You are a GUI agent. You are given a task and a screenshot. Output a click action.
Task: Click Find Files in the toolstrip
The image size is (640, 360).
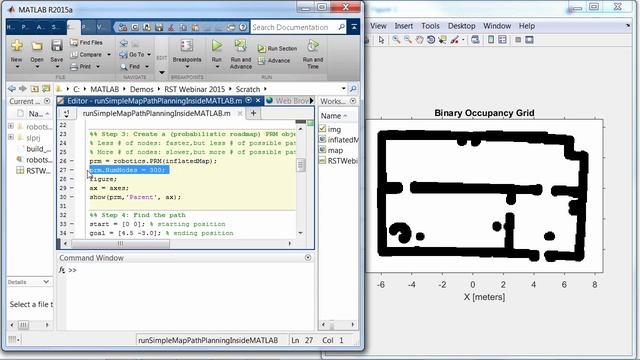pyautogui.click(x=86, y=42)
